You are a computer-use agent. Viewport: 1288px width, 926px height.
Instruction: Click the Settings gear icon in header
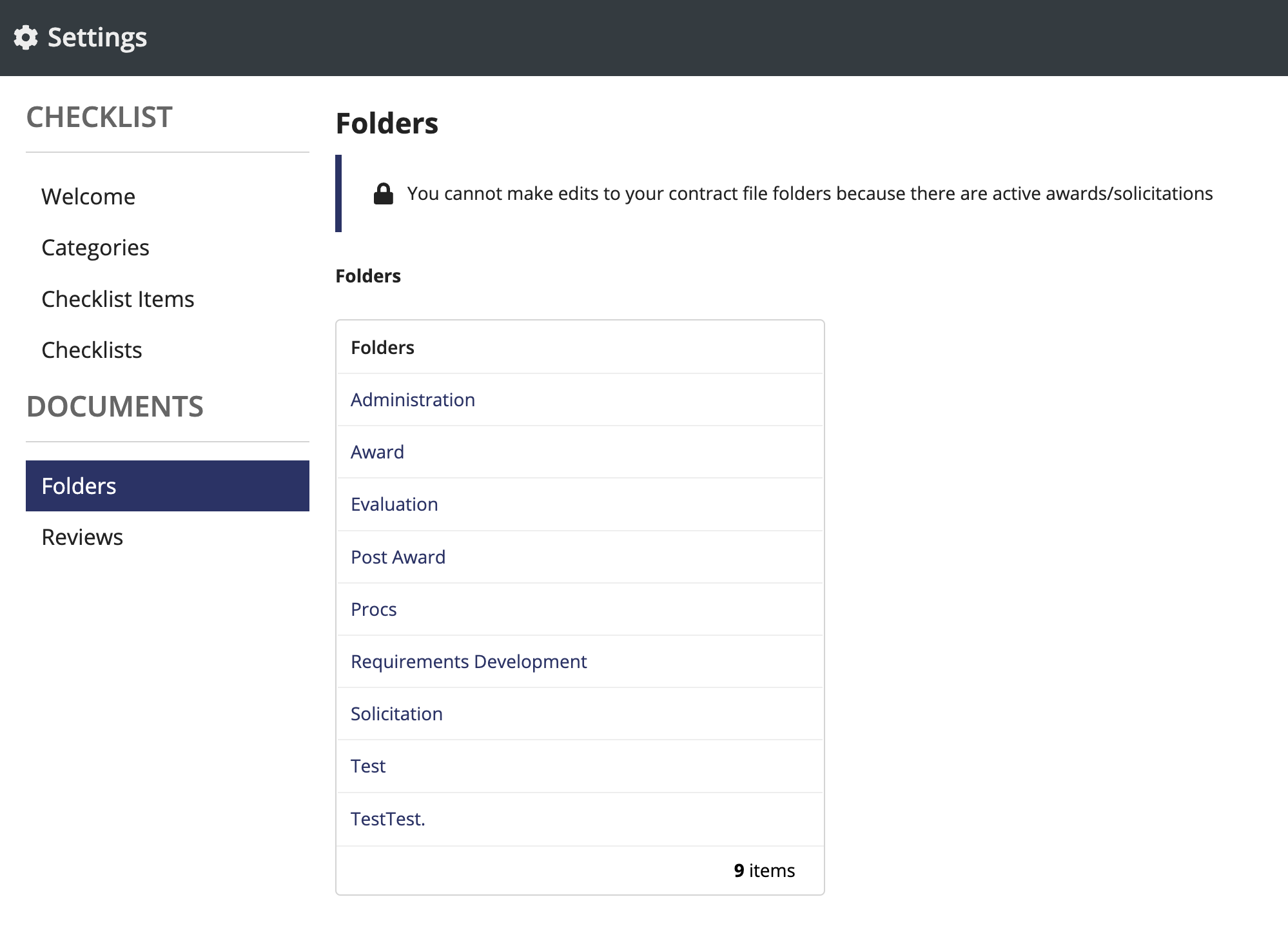pyautogui.click(x=26, y=37)
